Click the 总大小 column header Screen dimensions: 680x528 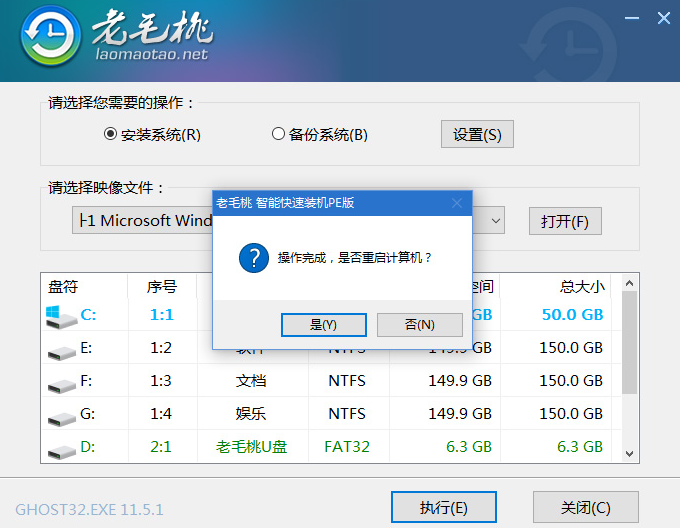tap(582, 286)
